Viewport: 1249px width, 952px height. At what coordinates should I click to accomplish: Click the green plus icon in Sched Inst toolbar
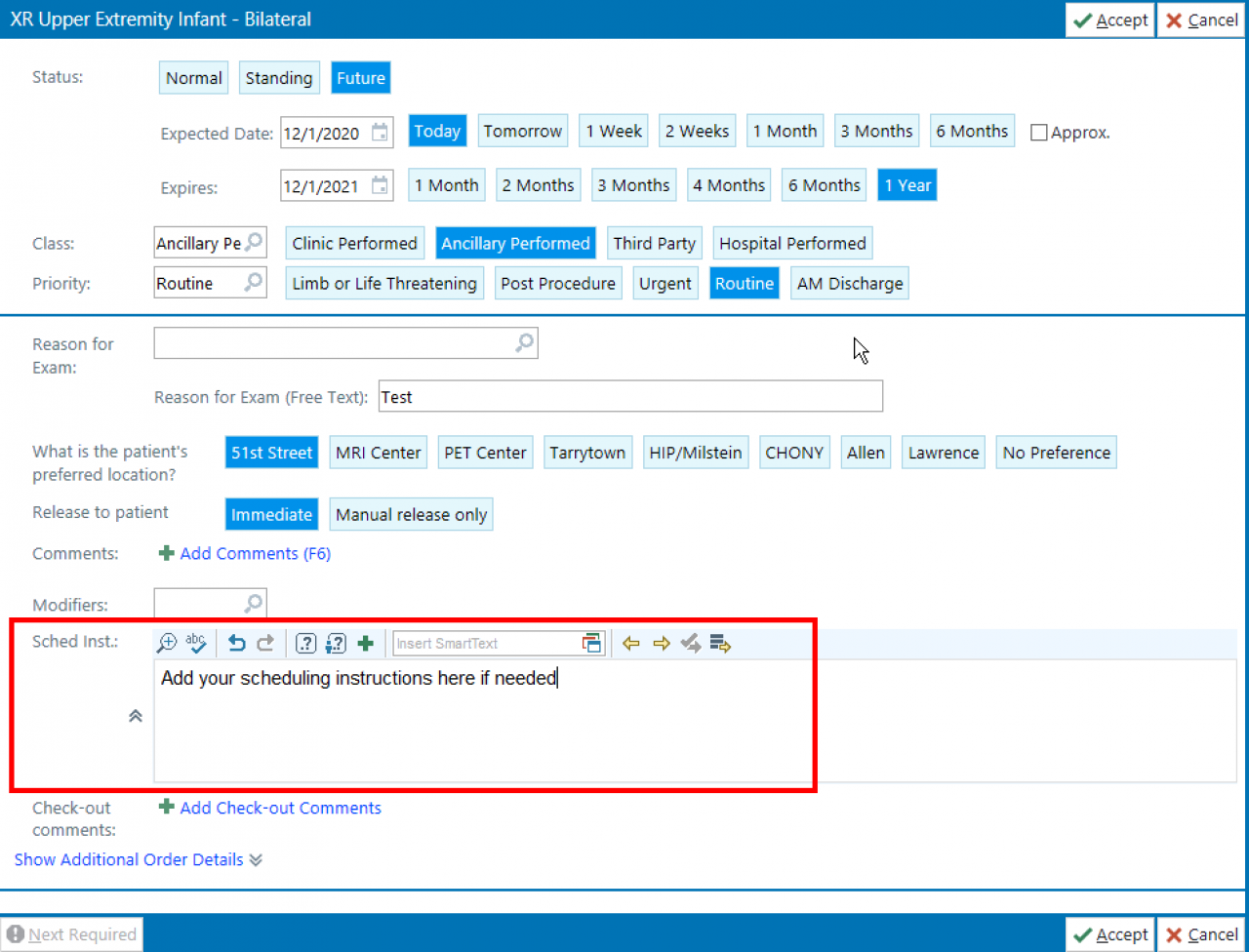click(x=366, y=643)
